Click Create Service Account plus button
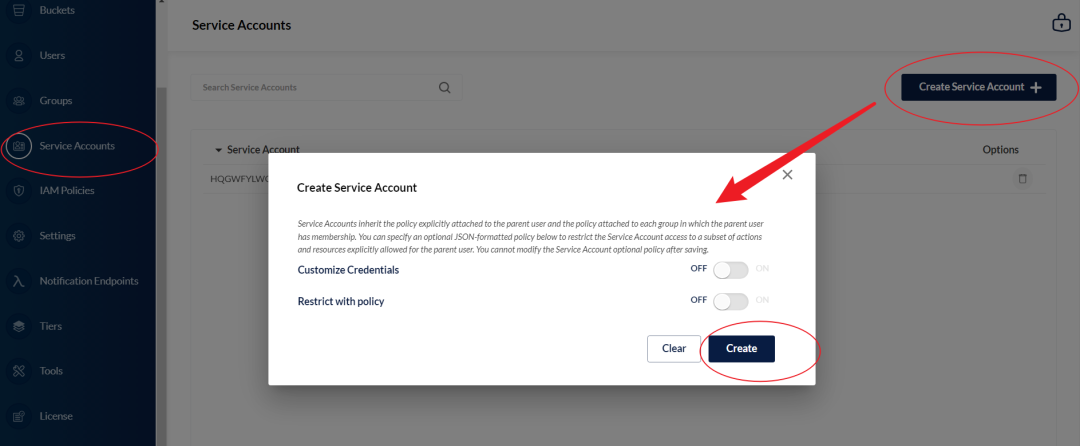This screenshot has height=446, width=1080. point(979,87)
